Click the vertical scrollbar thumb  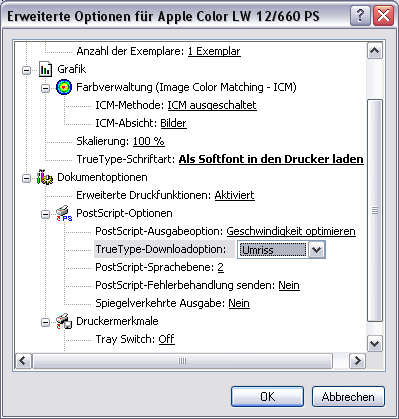pos(375,211)
